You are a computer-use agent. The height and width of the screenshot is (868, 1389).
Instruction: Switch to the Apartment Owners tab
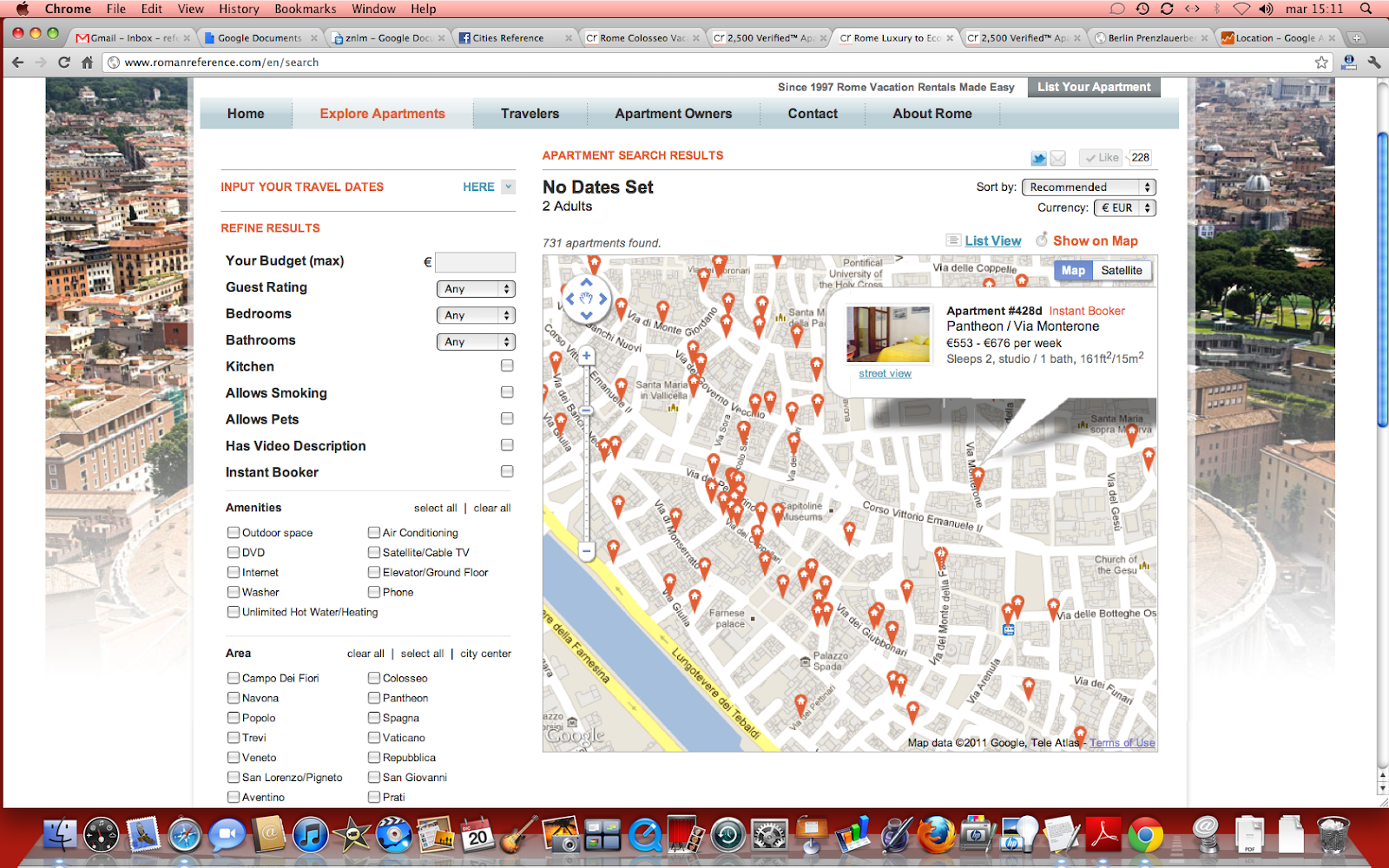point(673,113)
